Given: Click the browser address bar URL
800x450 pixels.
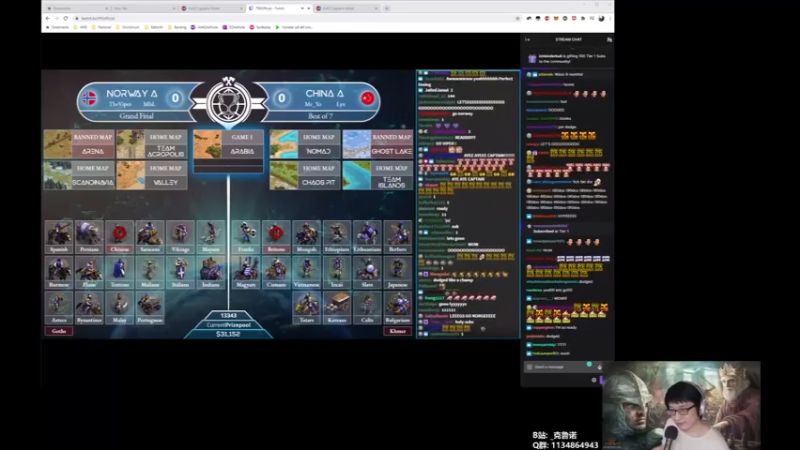Looking at the screenshot, I should point(98,18).
